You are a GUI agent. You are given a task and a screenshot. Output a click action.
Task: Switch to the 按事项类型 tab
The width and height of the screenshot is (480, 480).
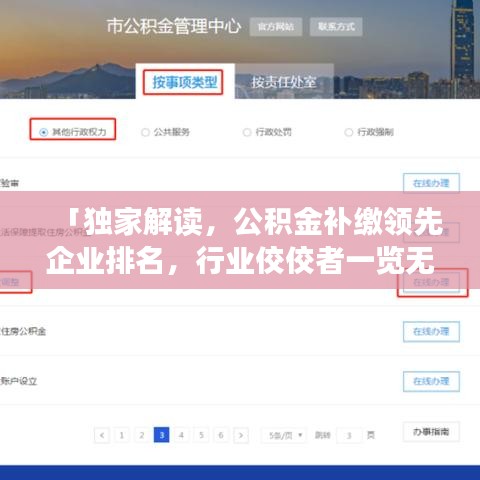[x=185, y=82]
